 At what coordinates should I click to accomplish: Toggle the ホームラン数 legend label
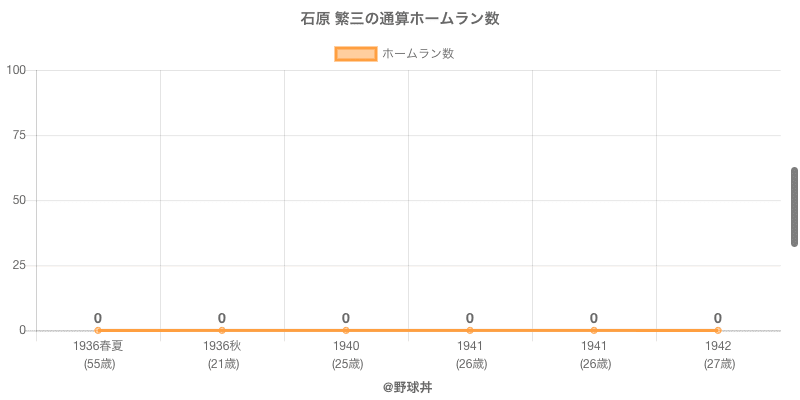(418, 54)
